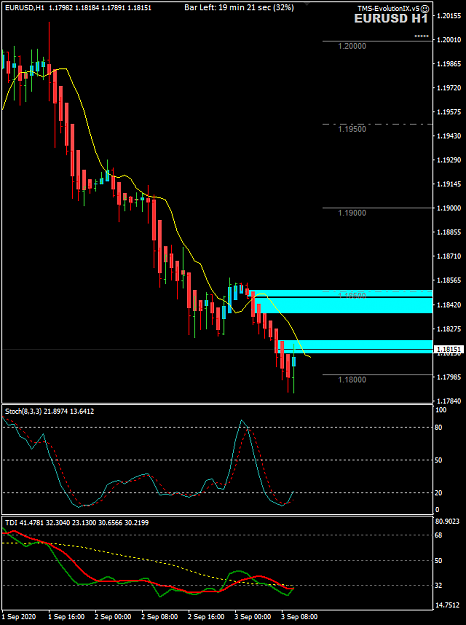The image size is (466, 625).
Task: Click 1.19575 on the price axis
Action: coord(448,112)
